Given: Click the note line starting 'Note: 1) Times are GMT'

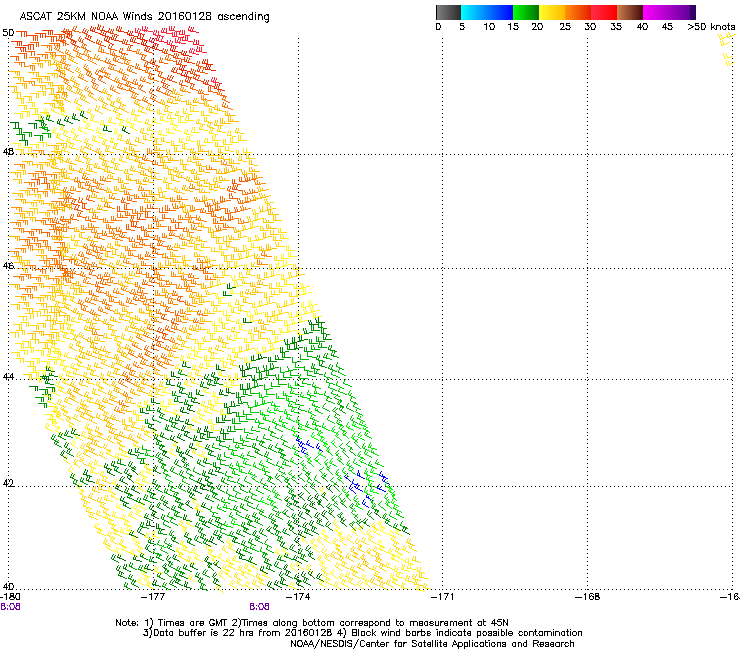Looking at the screenshot, I should coord(312,623).
